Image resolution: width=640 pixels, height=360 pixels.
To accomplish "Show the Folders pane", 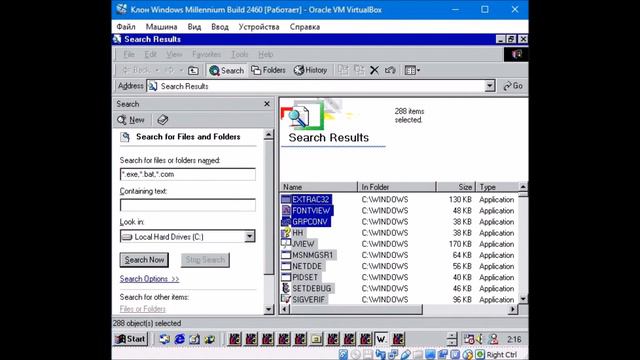I will tap(268, 70).
